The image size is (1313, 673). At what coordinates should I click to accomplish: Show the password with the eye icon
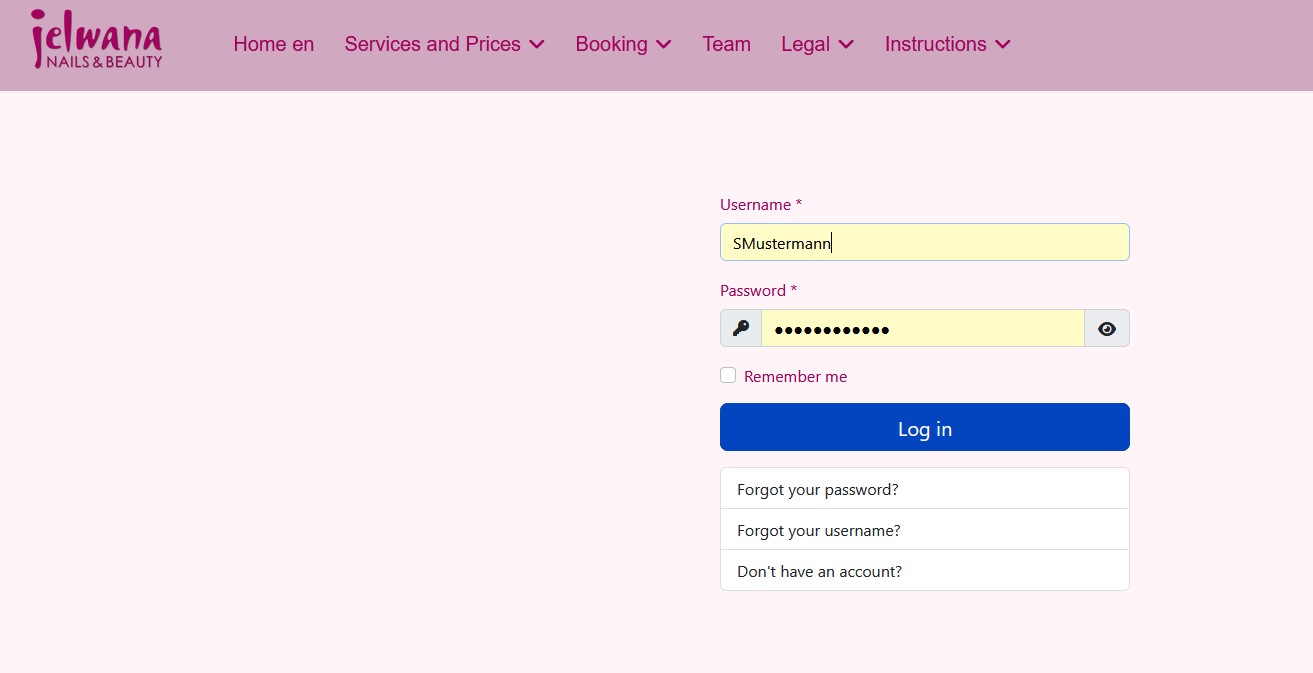click(x=1106, y=328)
